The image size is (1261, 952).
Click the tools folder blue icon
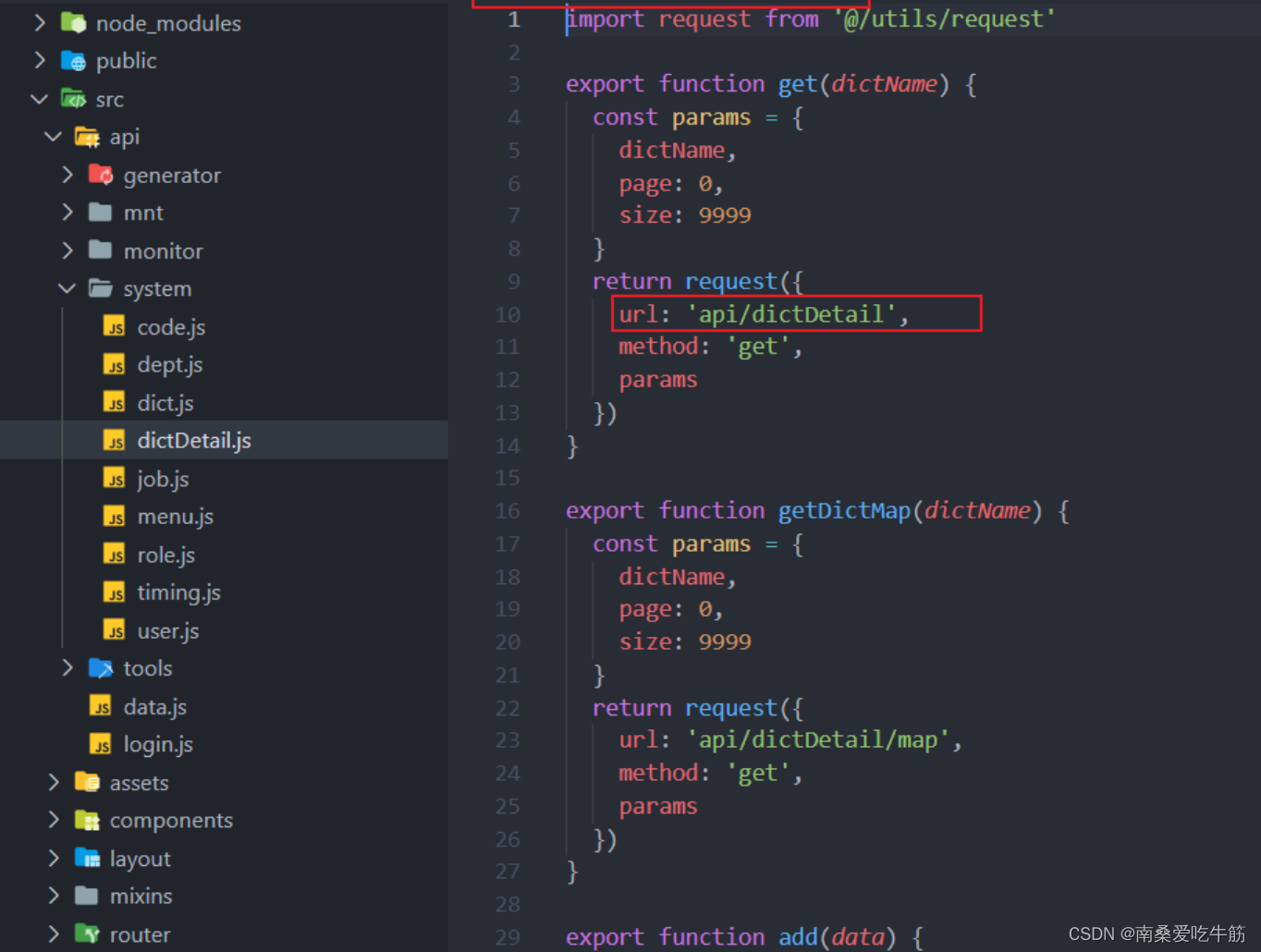pyautogui.click(x=101, y=667)
